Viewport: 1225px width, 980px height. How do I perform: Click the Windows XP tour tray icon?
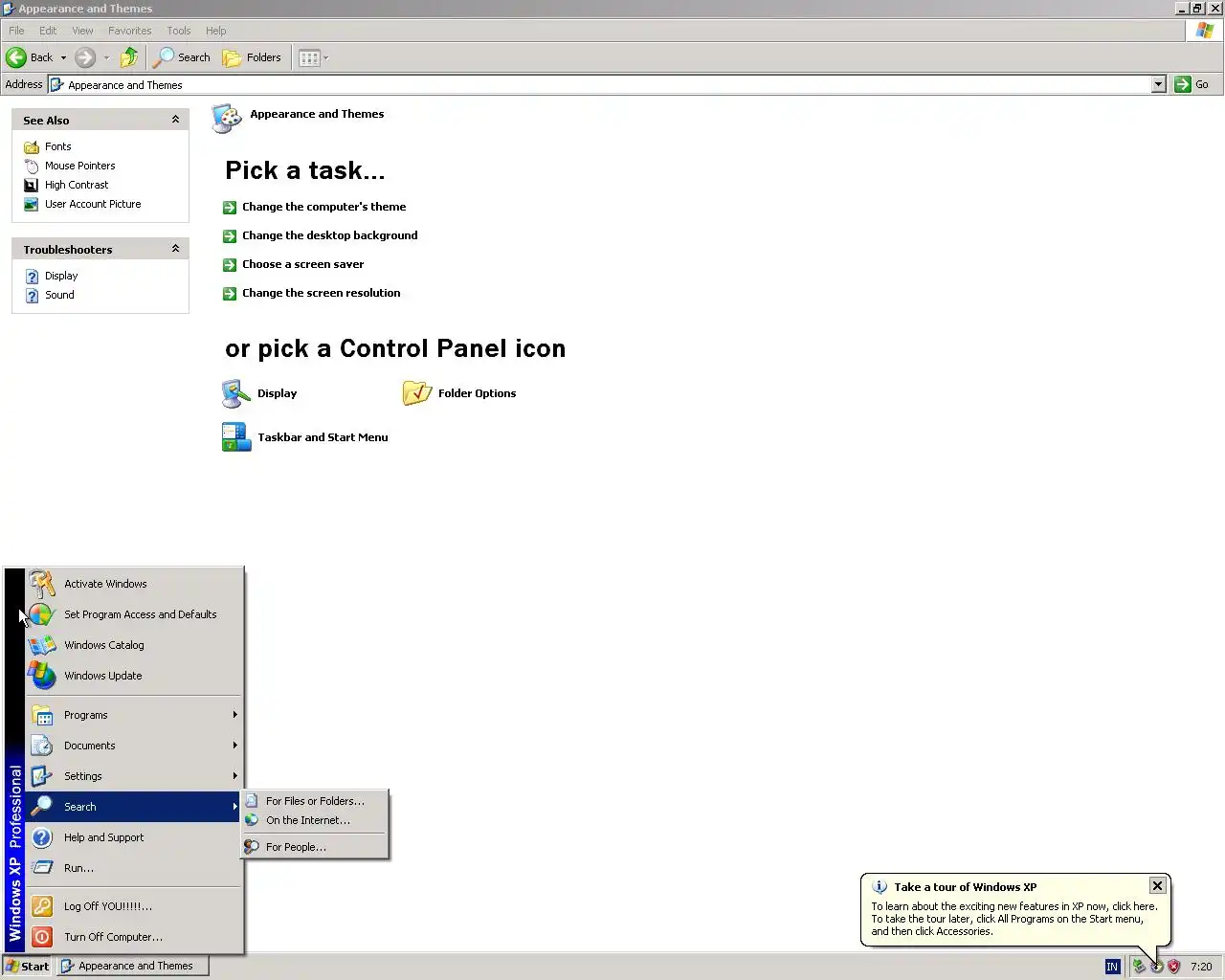click(x=1157, y=967)
